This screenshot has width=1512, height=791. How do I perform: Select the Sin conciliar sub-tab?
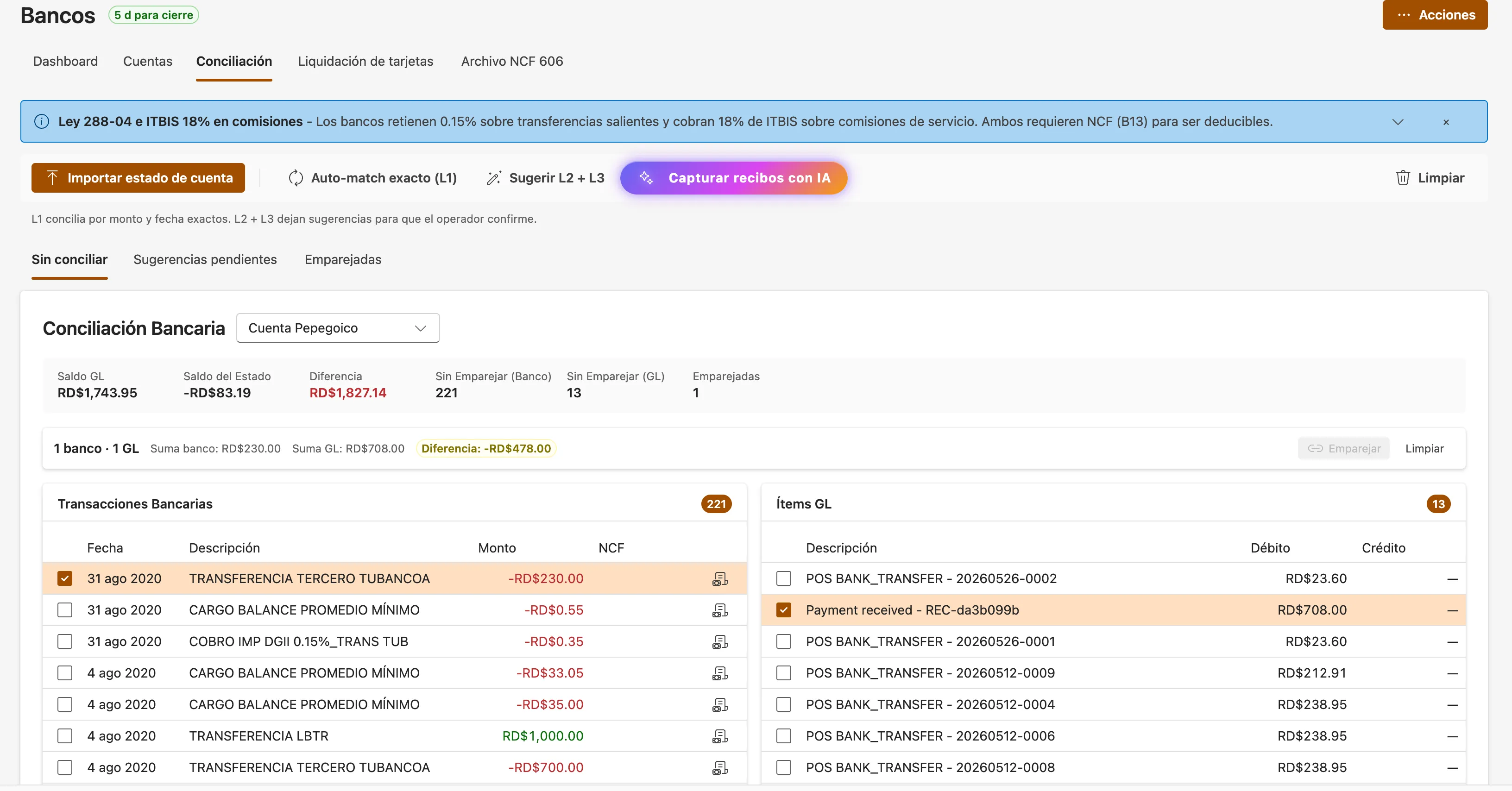pos(70,259)
